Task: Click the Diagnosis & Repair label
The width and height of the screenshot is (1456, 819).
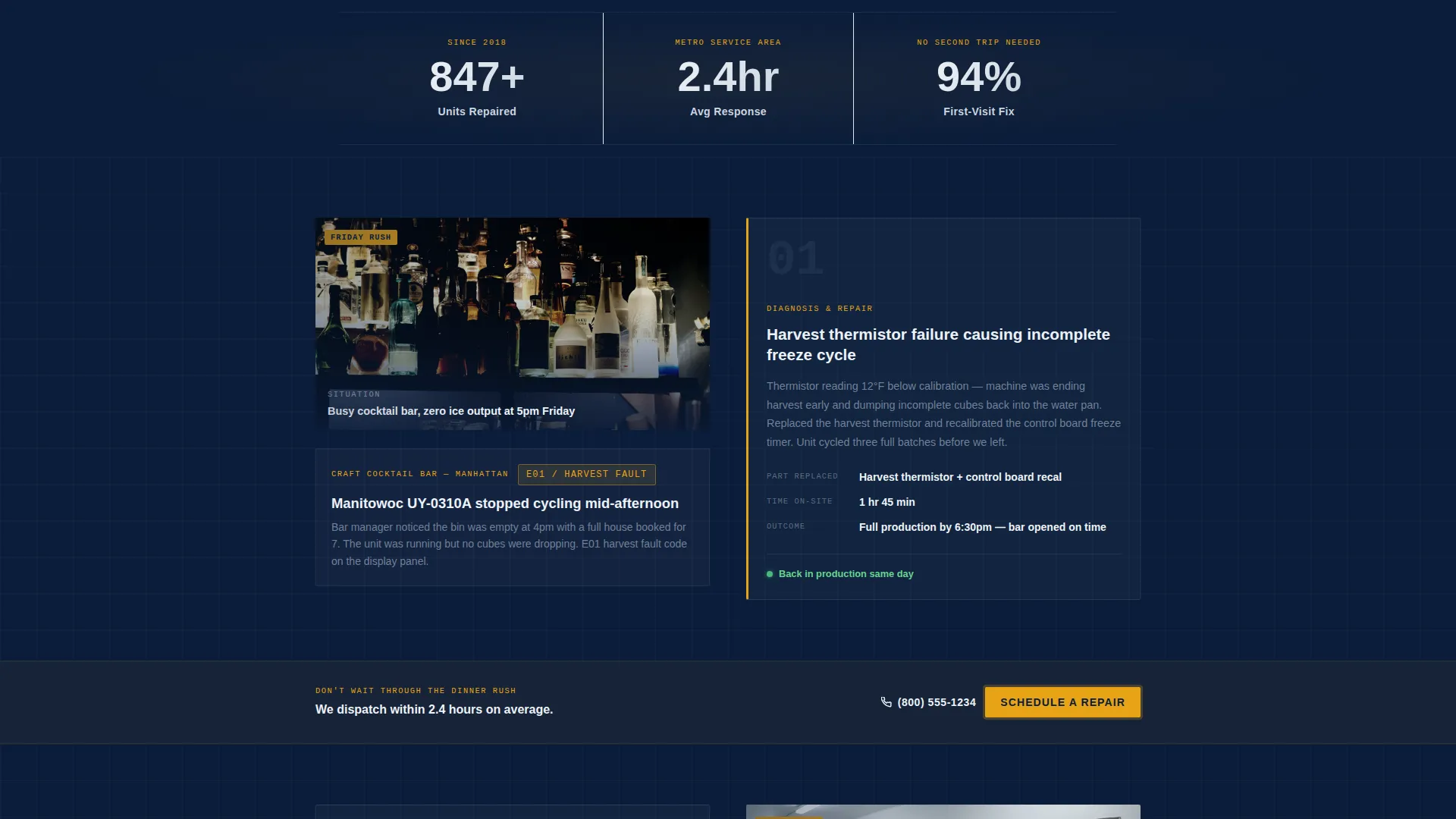Action: coord(820,309)
